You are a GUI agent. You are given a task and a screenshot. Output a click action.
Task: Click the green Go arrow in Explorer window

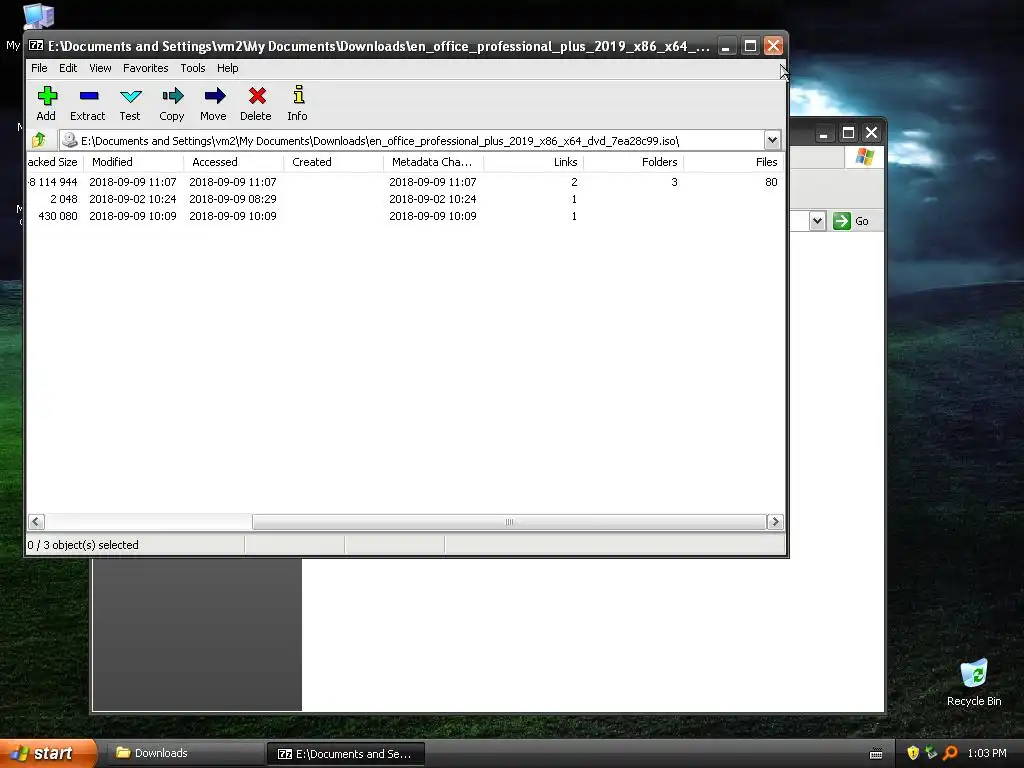842,221
